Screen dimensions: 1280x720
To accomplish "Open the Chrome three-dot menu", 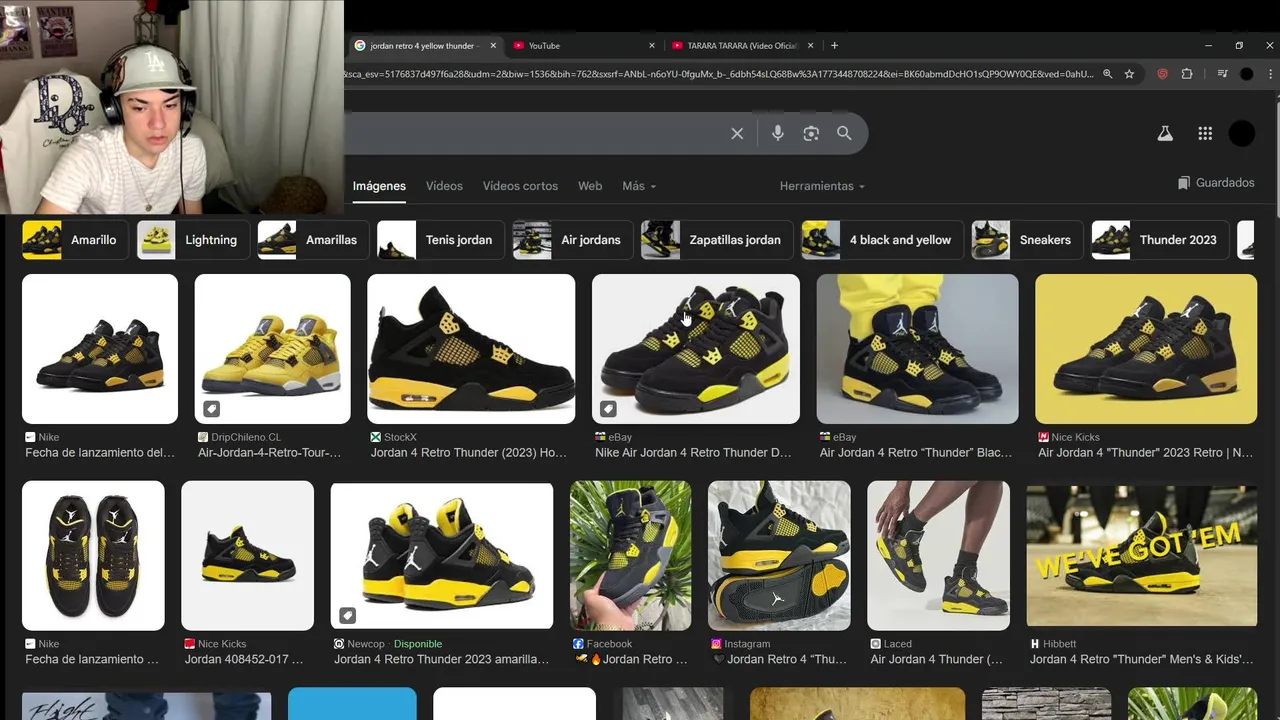I will (1270, 74).
